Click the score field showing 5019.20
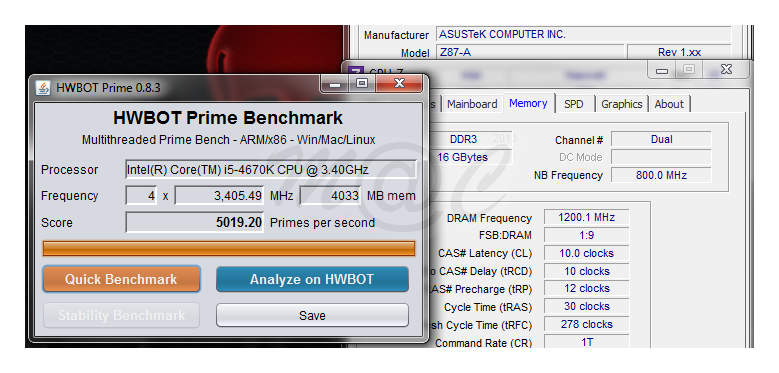This screenshot has height=373, width=779. pos(194,223)
